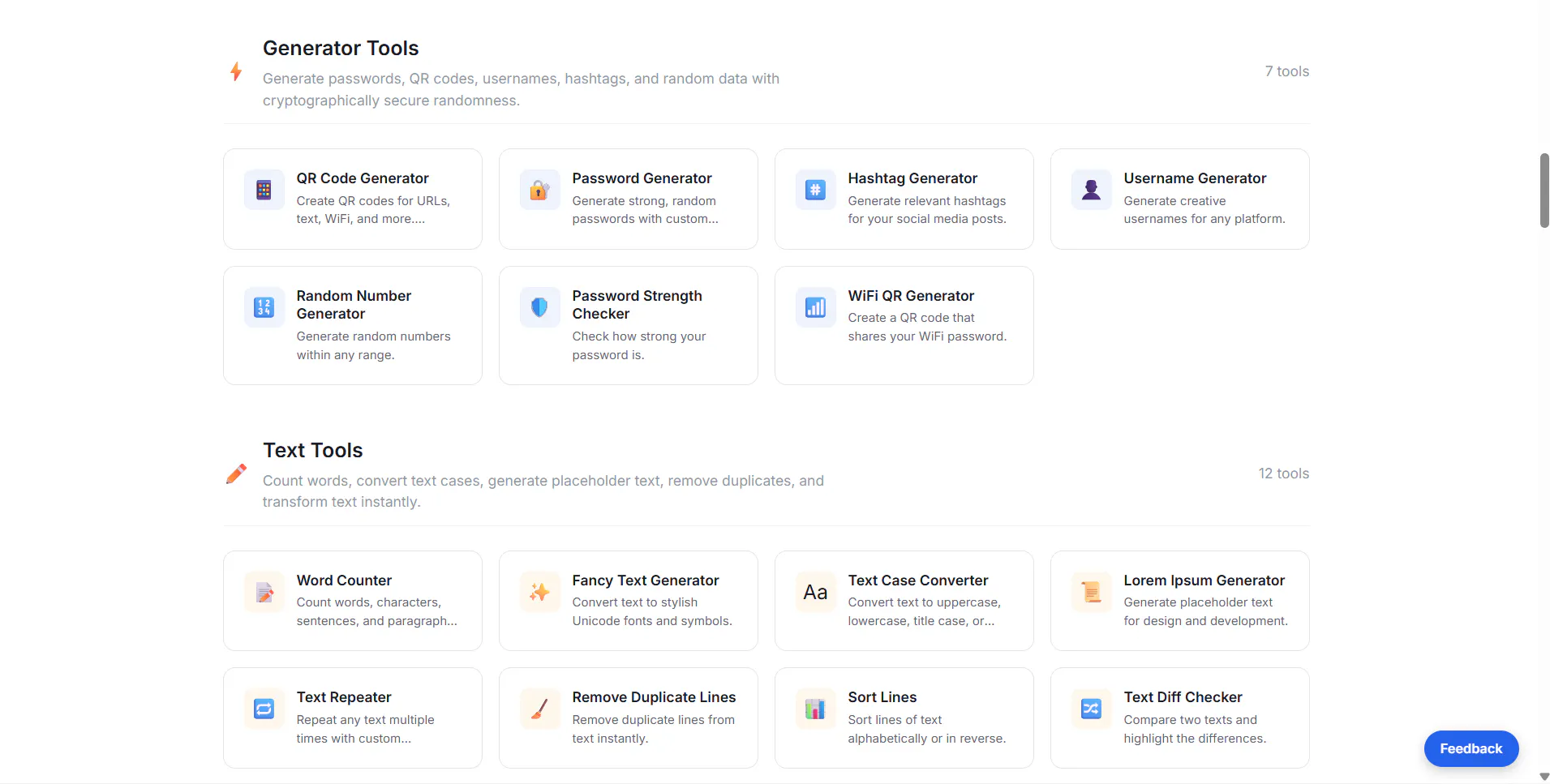The width and height of the screenshot is (1550, 784).
Task: Click the WiFi QR Generator signal-bars icon
Action: tap(815, 307)
